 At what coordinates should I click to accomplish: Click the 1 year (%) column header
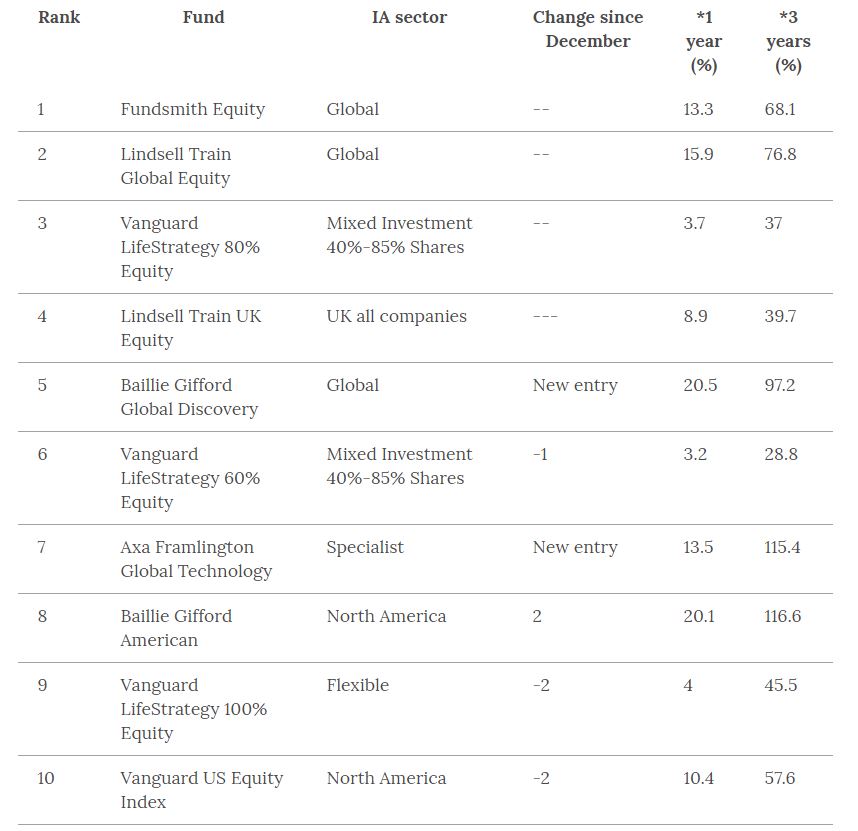click(x=704, y=41)
